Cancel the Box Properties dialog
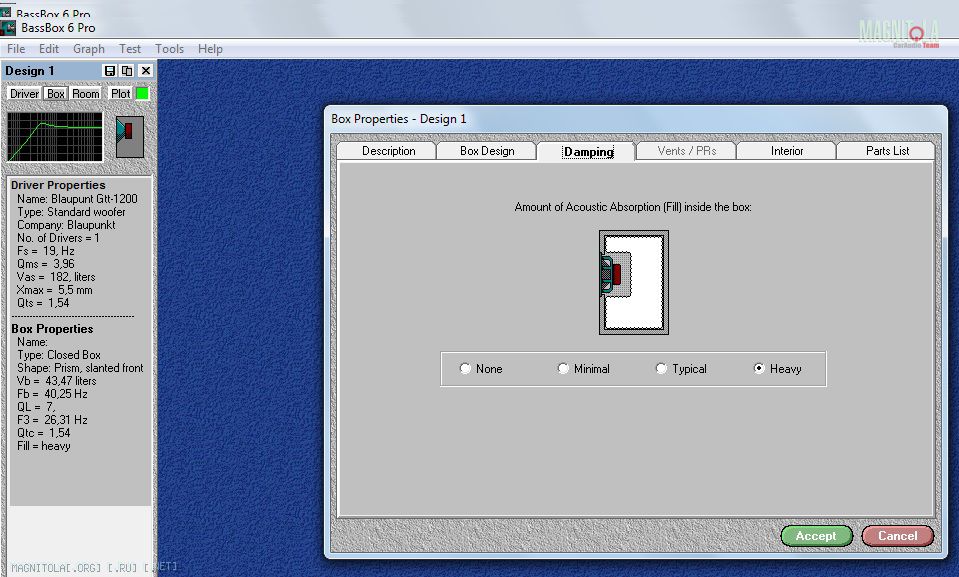Image resolution: width=959 pixels, height=577 pixels. (x=898, y=536)
